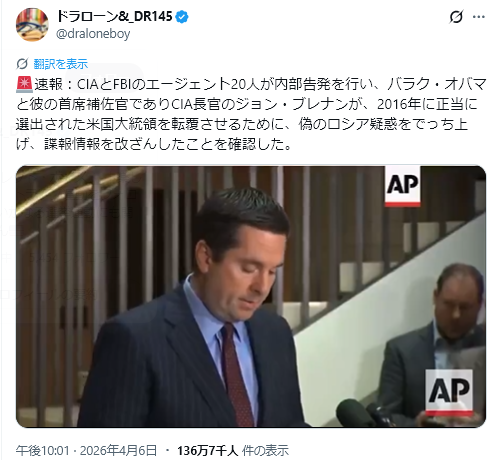Screen dimensions: 497x460
Task: Click the microphones at the video's bottom
Action: tap(363, 413)
